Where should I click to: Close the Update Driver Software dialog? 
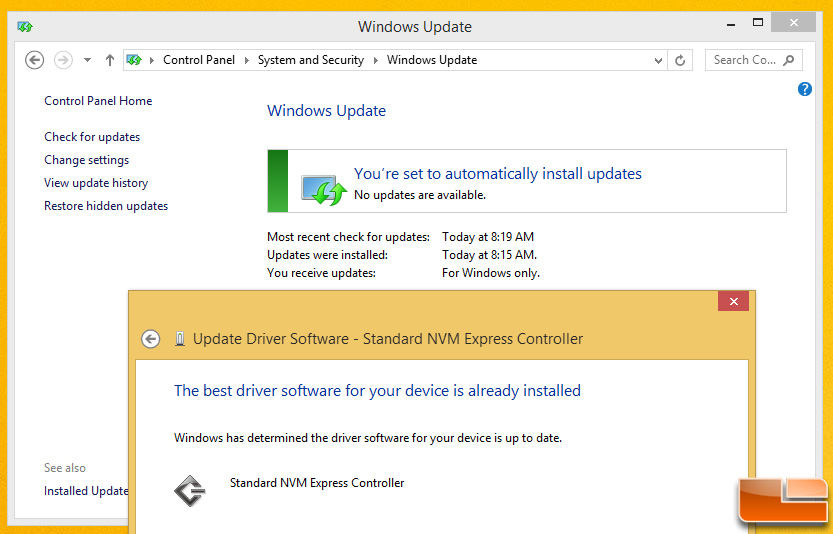[733, 302]
